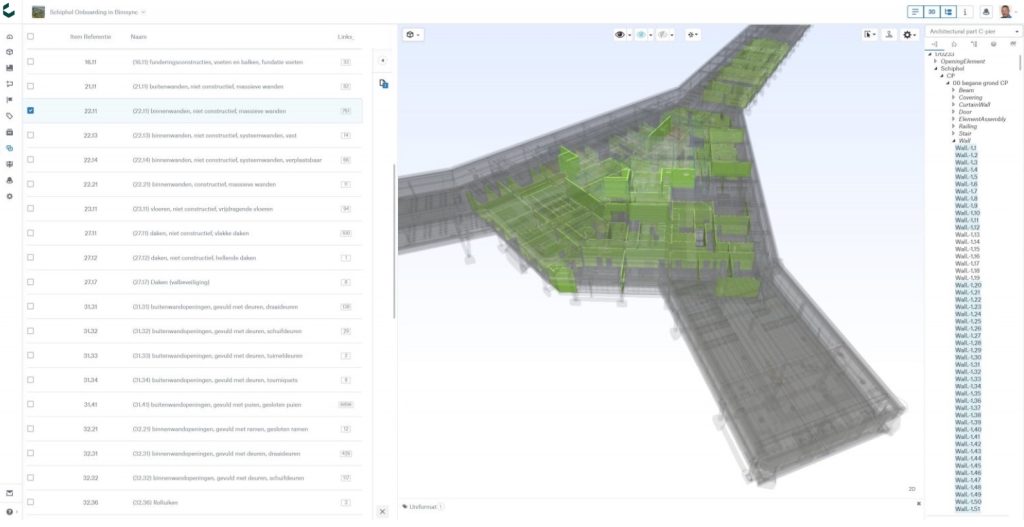Open the flag issues sidebar icon
The width and height of the screenshot is (1024, 527).
click(9, 100)
